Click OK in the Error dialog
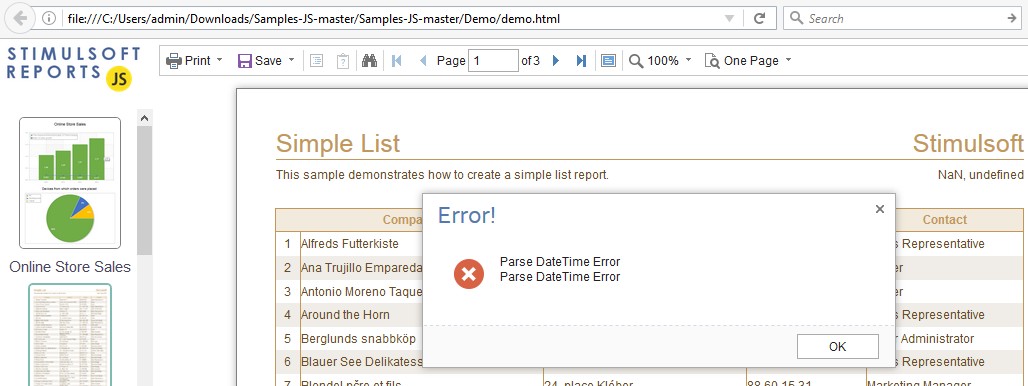The height and width of the screenshot is (386, 1028). pyautogui.click(x=838, y=347)
